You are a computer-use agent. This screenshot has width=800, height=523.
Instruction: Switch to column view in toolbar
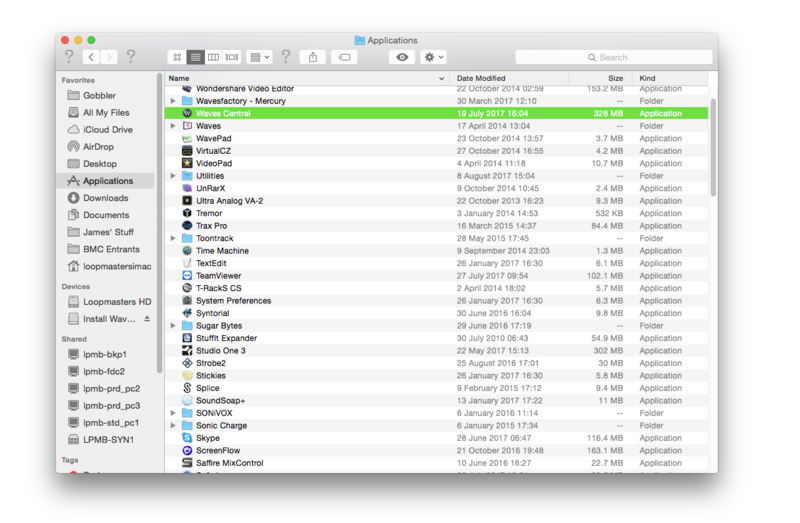pyautogui.click(x=213, y=58)
